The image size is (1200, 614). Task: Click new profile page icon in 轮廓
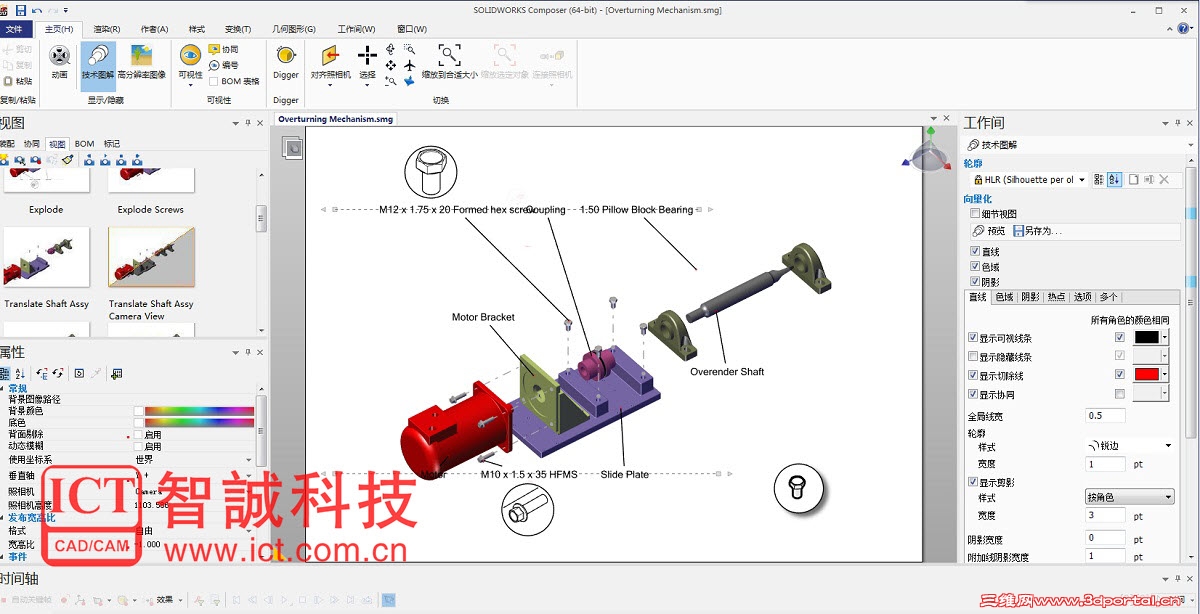pos(1133,179)
